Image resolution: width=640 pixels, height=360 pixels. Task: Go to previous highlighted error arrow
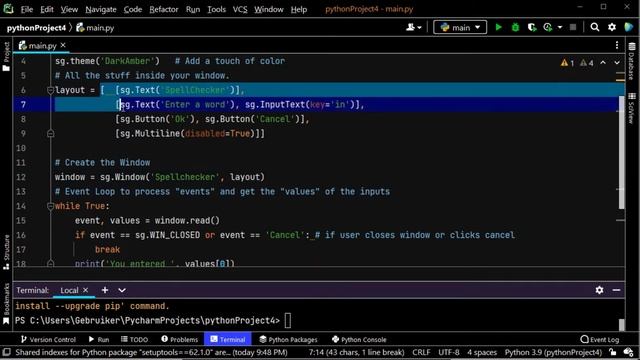(x=603, y=63)
